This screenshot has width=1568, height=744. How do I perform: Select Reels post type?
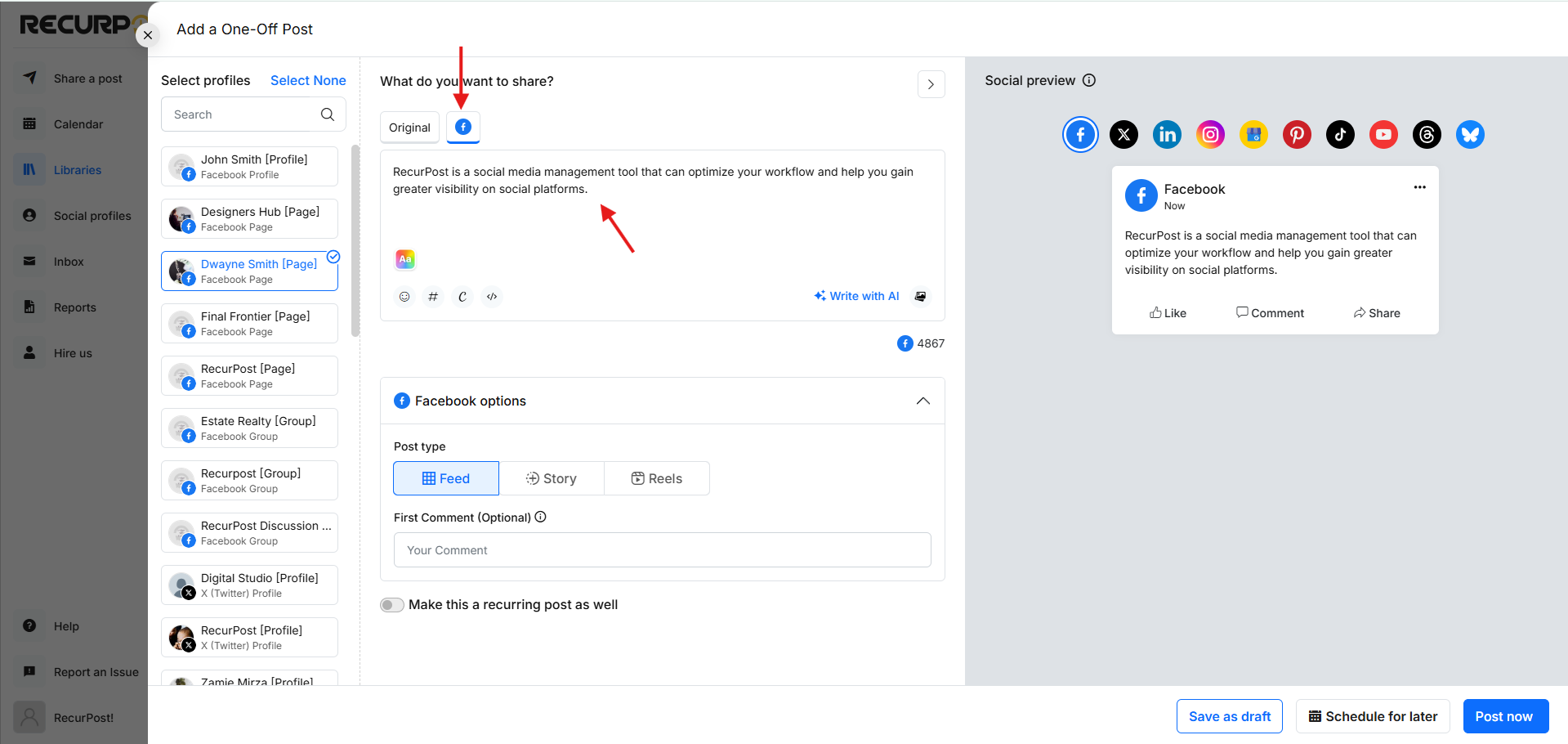coord(657,478)
